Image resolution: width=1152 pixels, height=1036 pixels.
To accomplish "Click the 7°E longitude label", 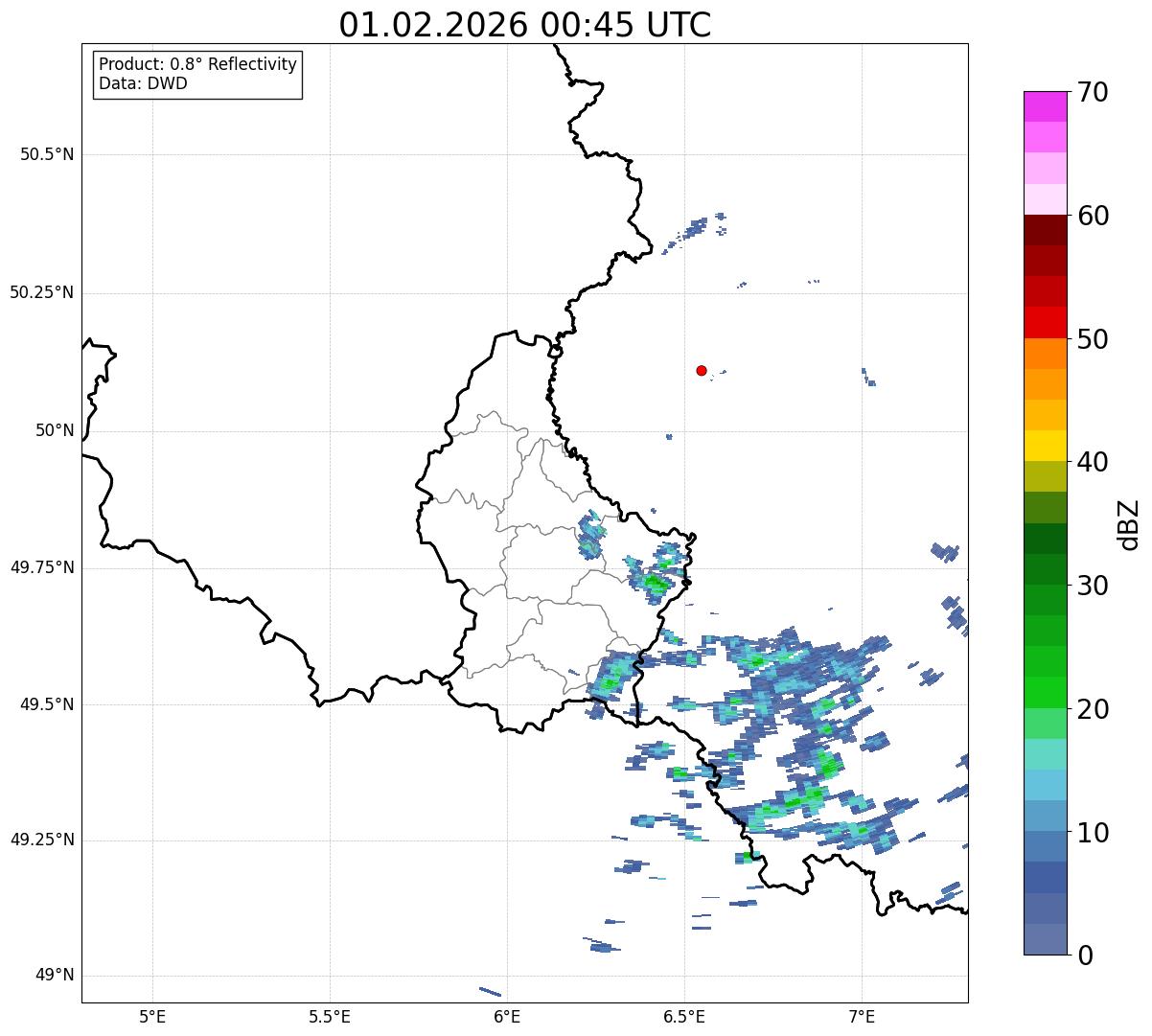I will tap(862, 1016).
